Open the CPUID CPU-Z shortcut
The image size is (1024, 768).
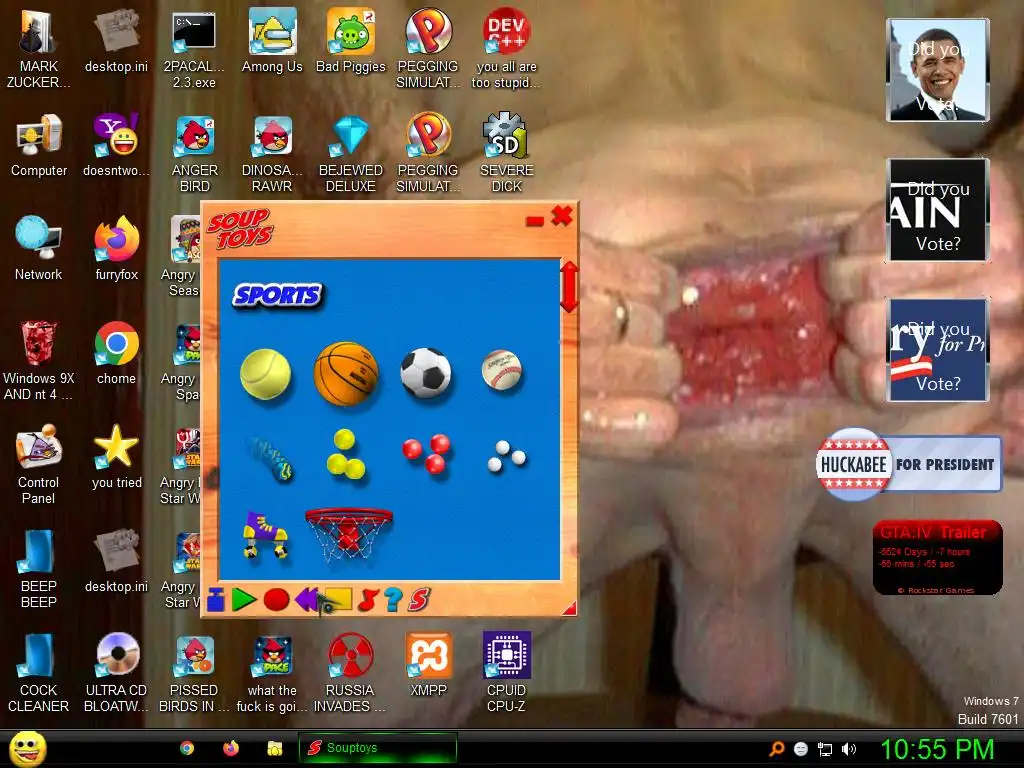click(x=506, y=673)
